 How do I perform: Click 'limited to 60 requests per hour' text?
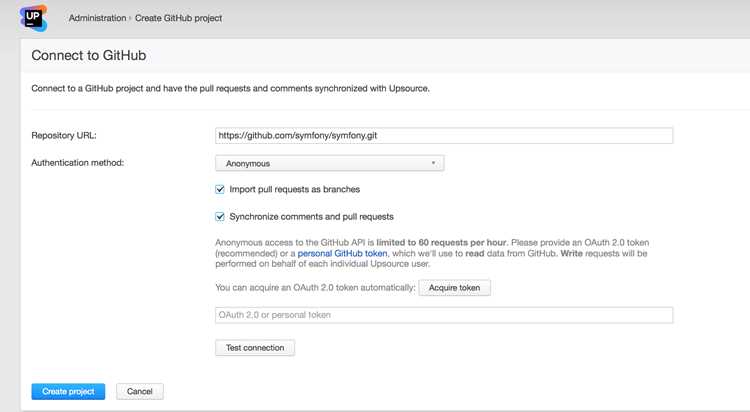441,242
